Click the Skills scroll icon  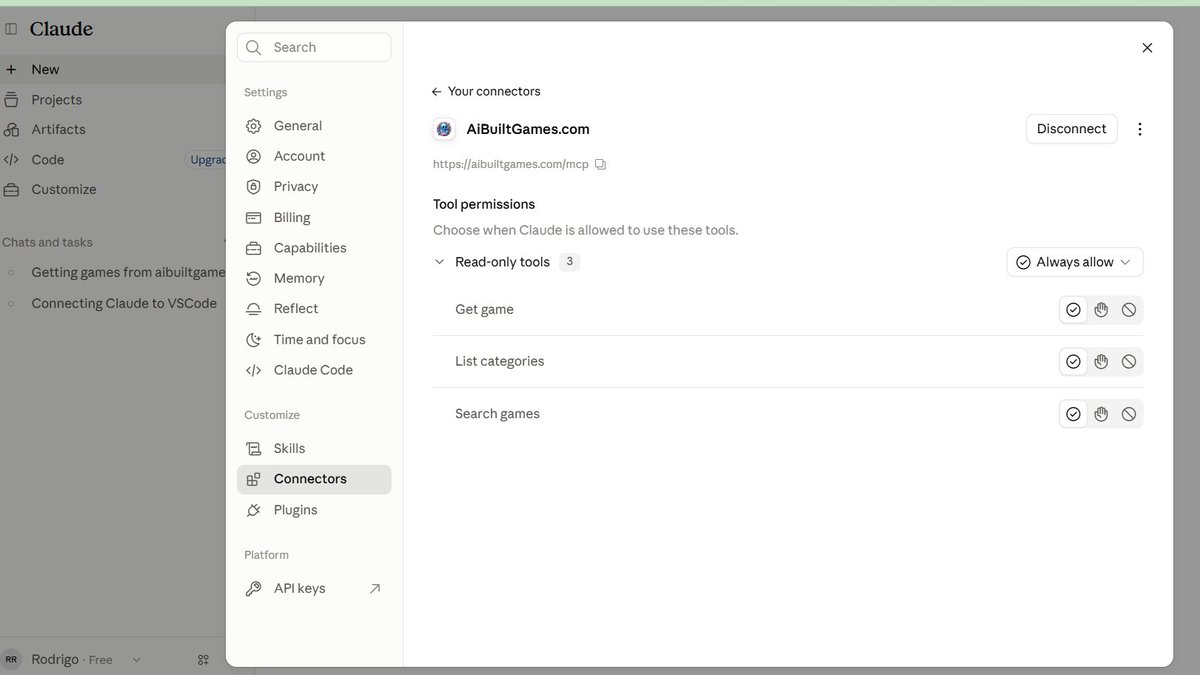[254, 449]
